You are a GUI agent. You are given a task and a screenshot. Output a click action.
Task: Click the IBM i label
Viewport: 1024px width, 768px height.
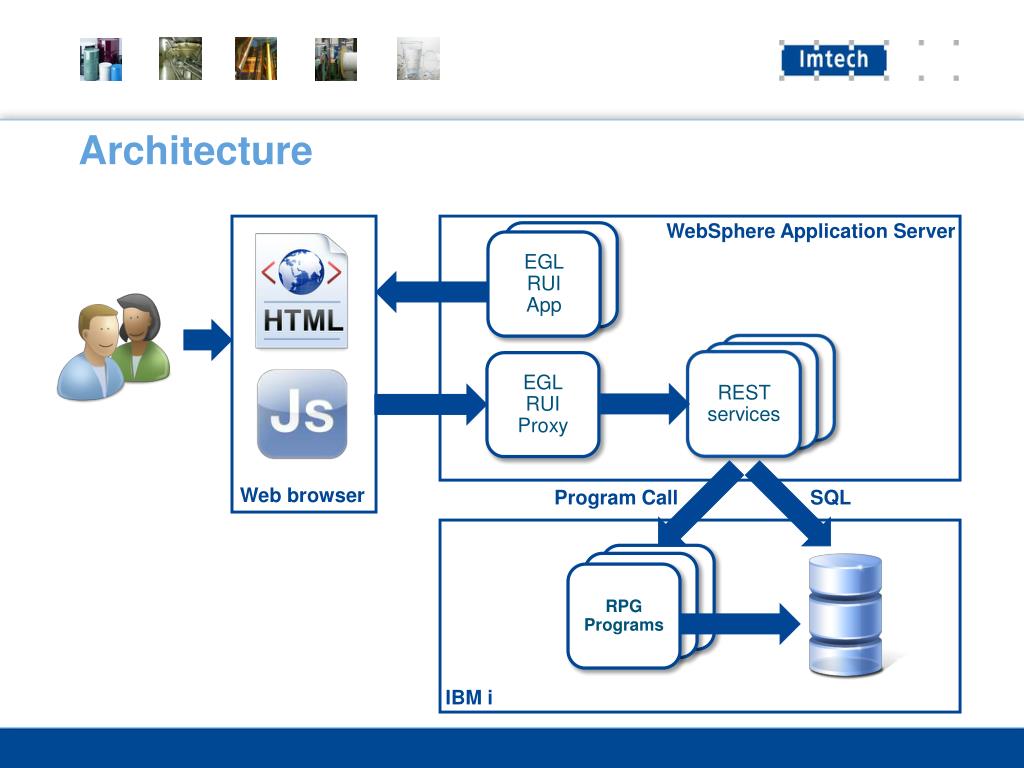[469, 697]
